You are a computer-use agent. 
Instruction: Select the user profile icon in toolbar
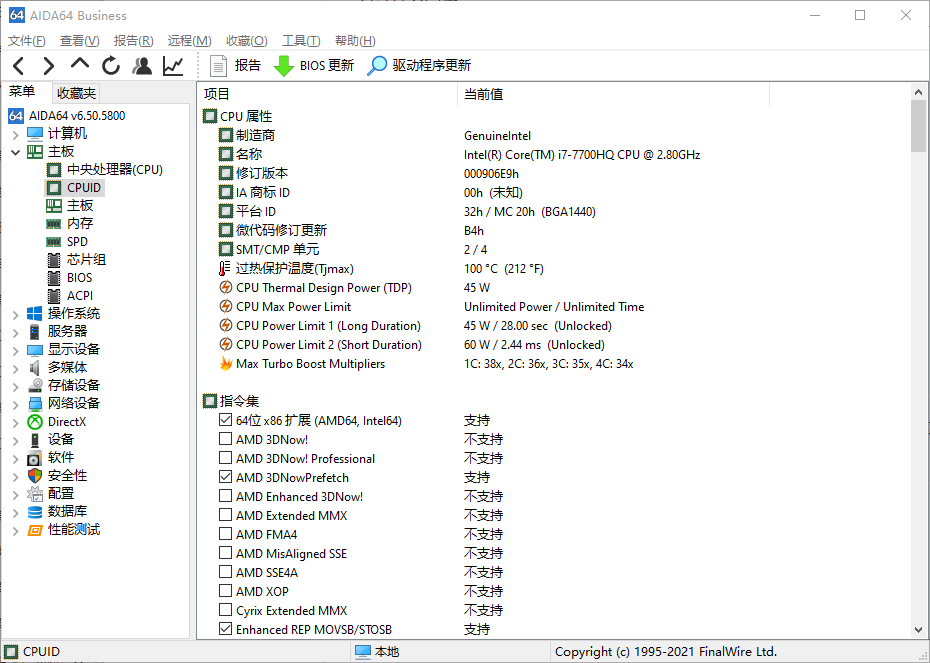[141, 66]
